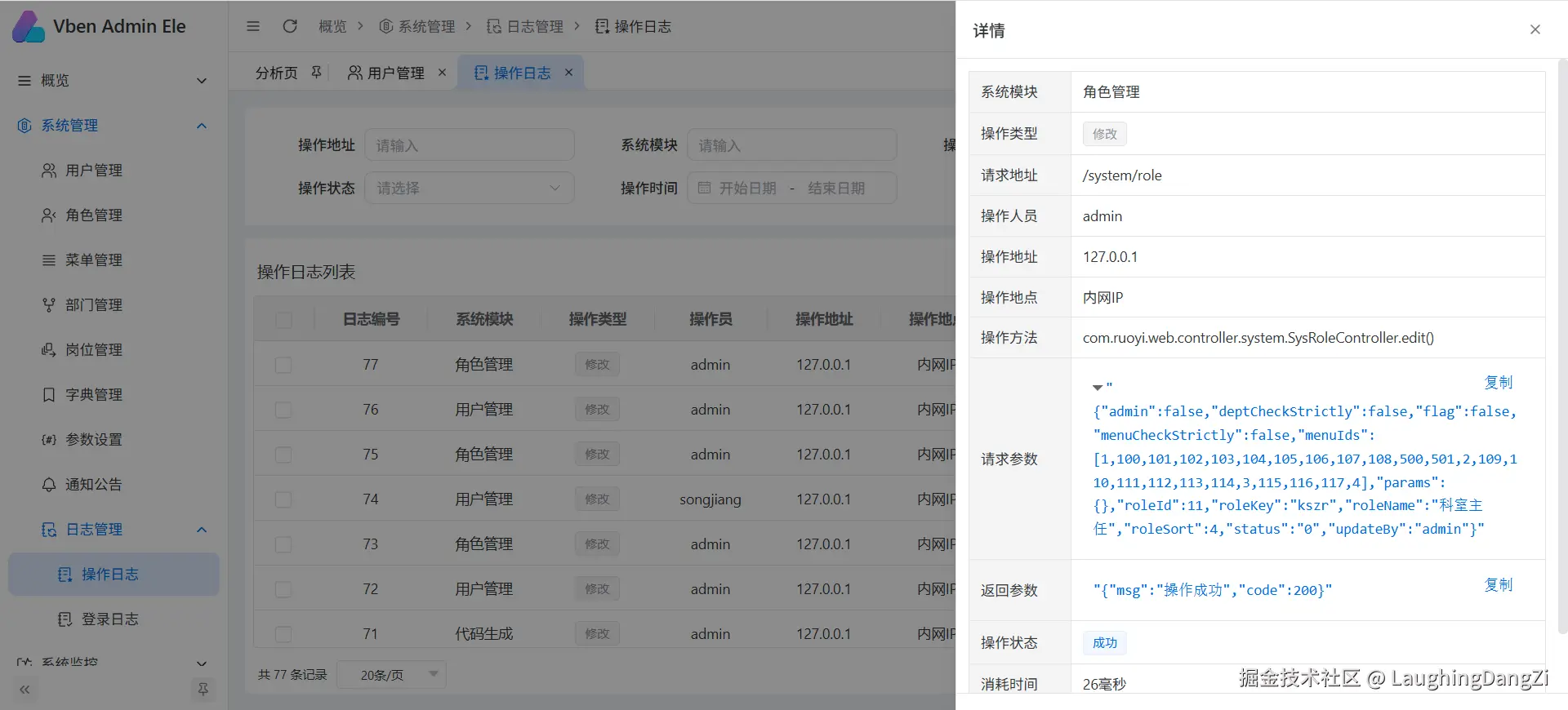Open 登录日志 in the sidebar

(109, 619)
